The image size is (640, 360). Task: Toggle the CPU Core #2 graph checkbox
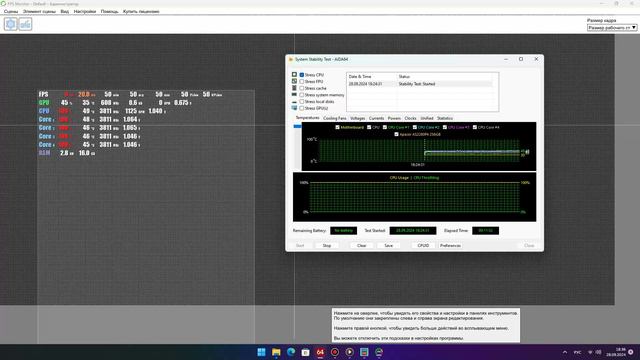coord(415,127)
